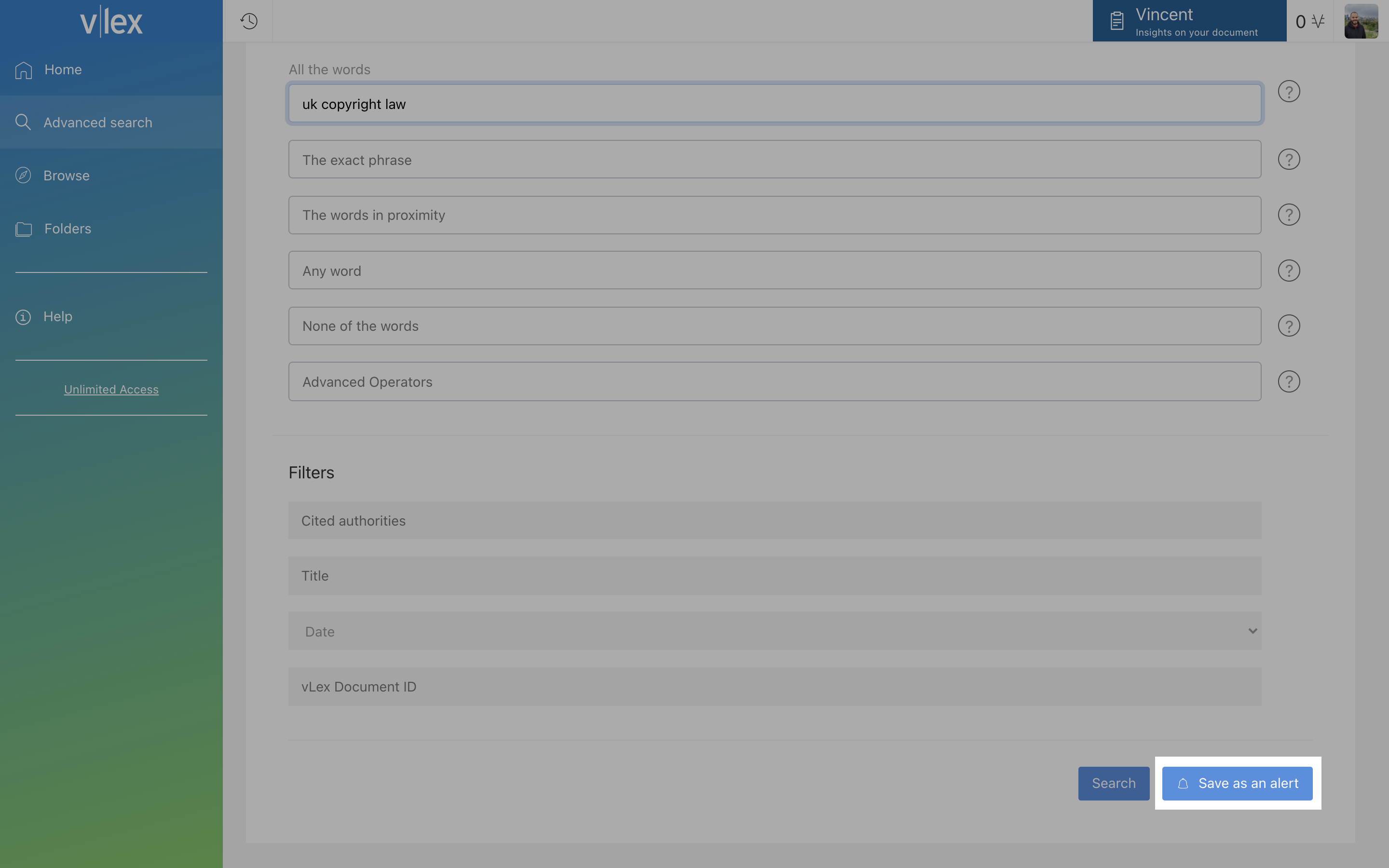Click the Filters heading text
Viewport: 1389px width, 868px height.
tap(311, 473)
